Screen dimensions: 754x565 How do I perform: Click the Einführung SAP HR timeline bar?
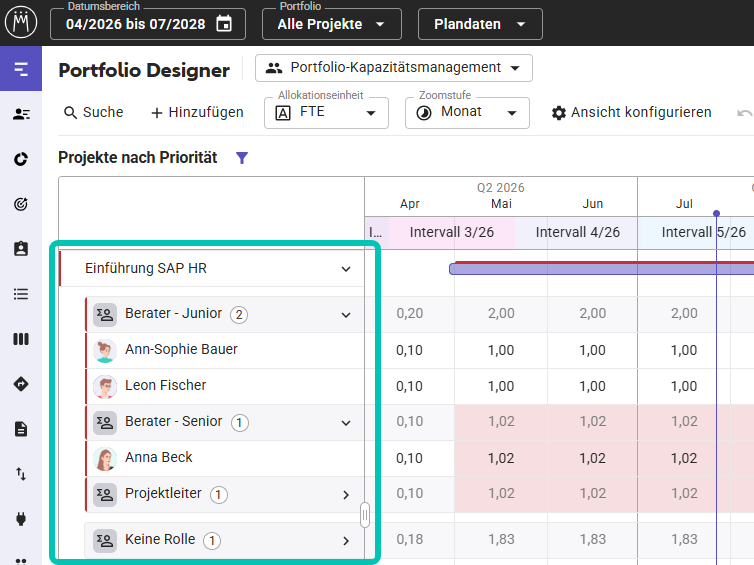point(602,268)
